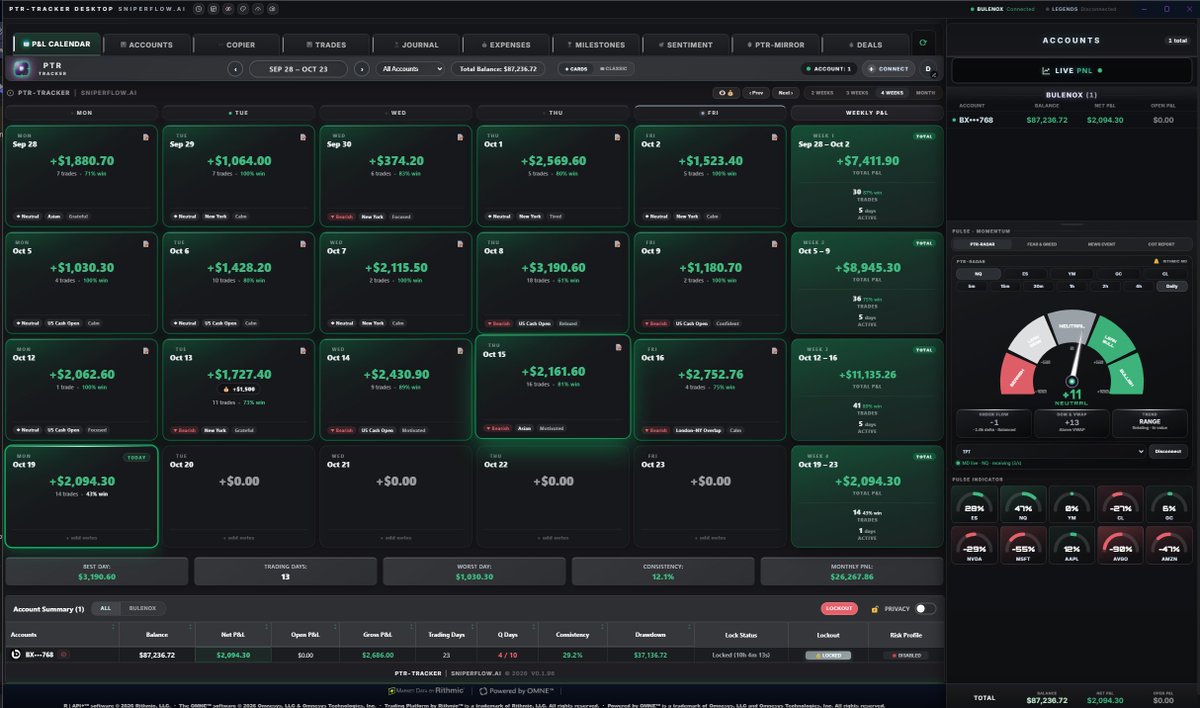This screenshot has width=1200, height=708.
Task: Select the 2 Weeks range option
Action: 822,92
